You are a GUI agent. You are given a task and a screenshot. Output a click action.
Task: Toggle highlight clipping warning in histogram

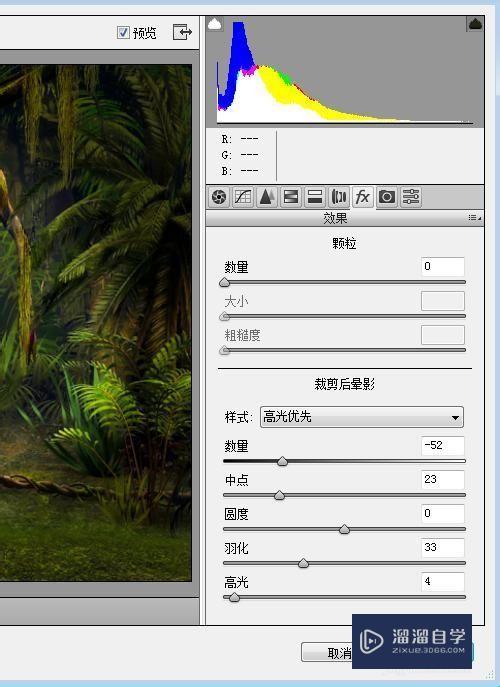(x=475, y=24)
